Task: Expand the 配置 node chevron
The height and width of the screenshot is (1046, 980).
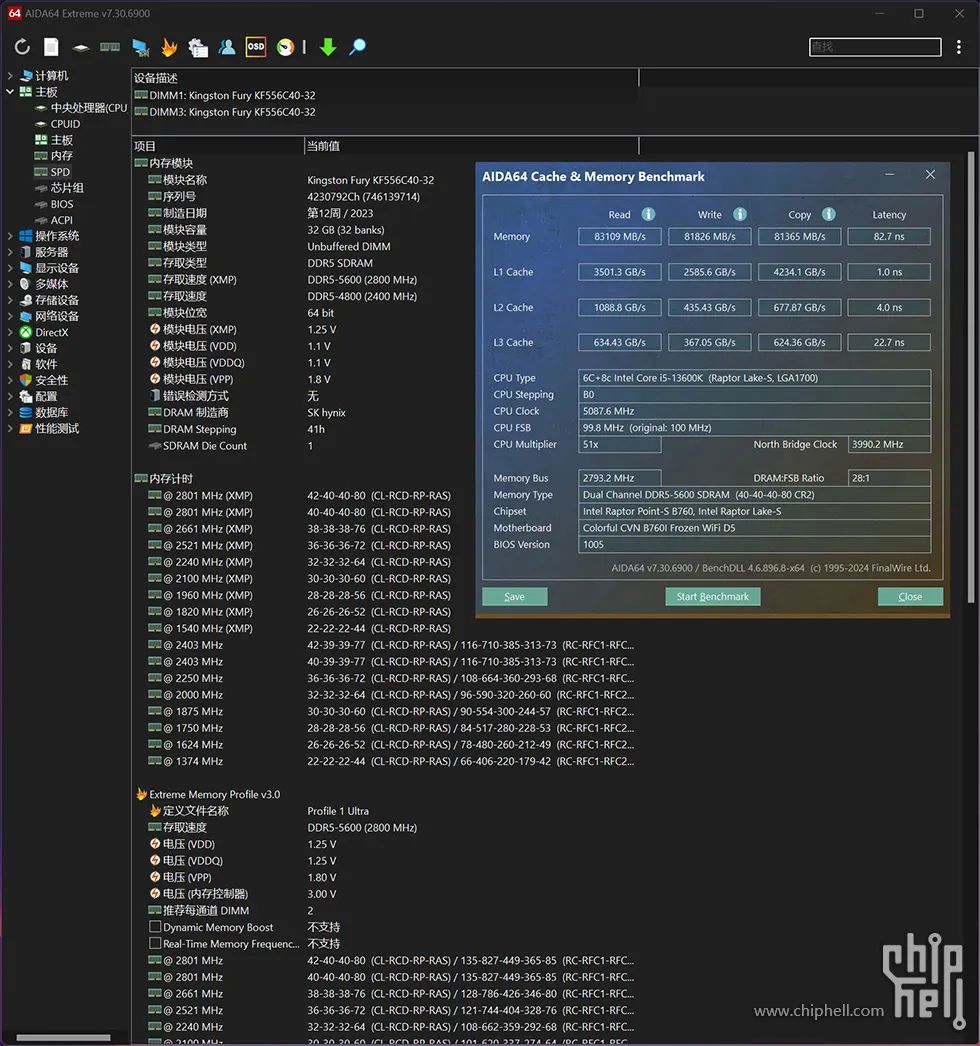Action: click(10, 396)
